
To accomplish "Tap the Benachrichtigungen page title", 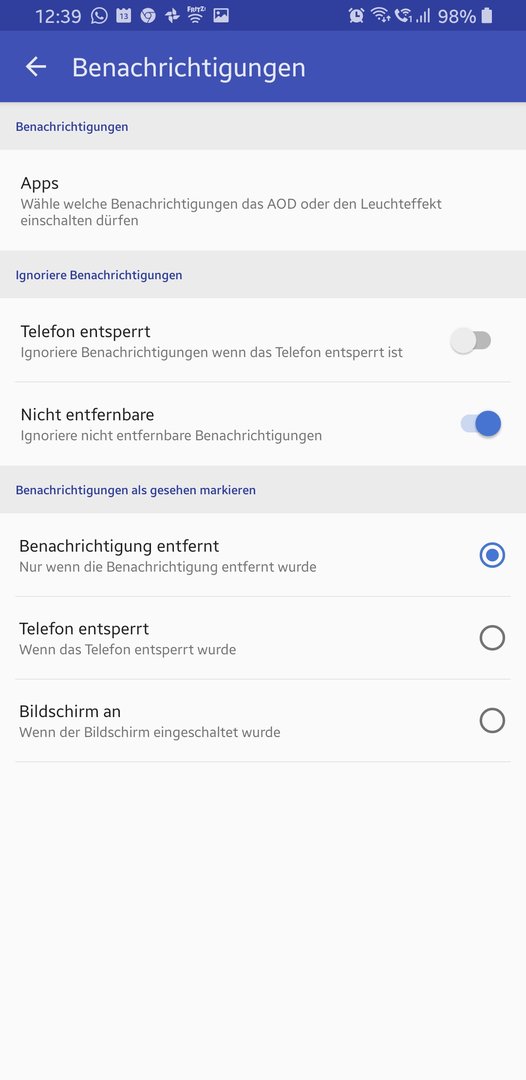I will pos(189,68).
